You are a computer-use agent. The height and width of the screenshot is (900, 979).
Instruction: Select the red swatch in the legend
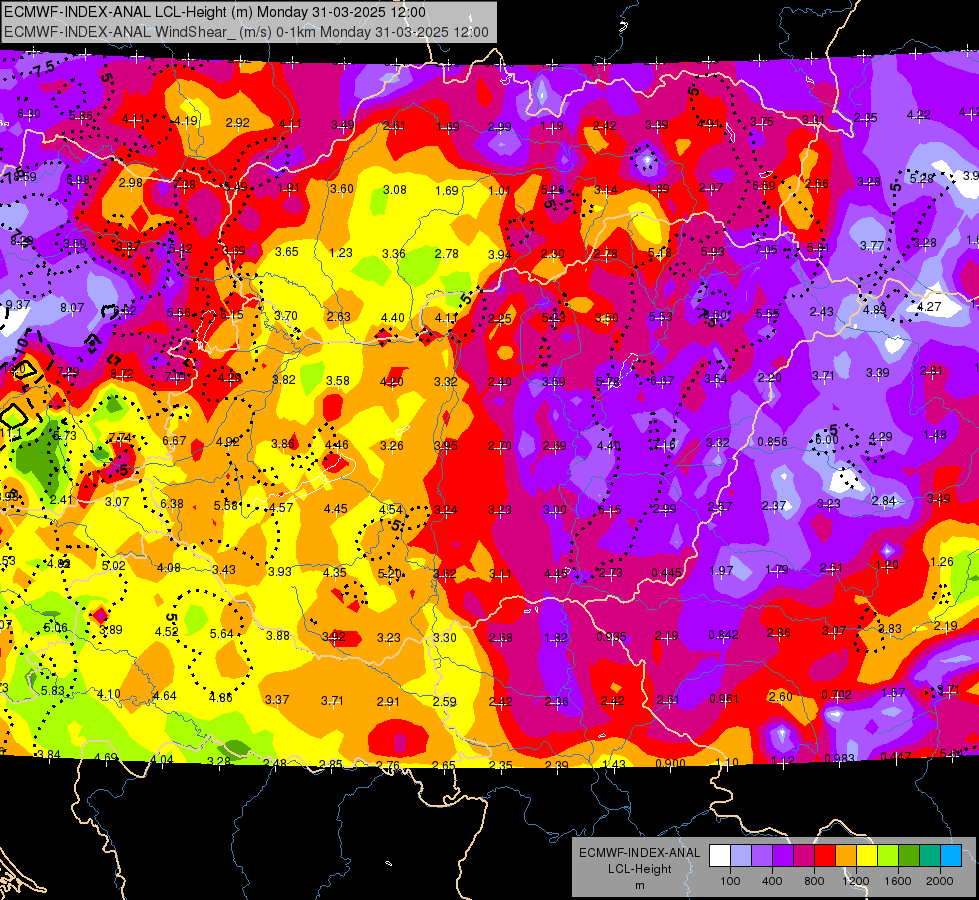pyautogui.click(x=825, y=856)
